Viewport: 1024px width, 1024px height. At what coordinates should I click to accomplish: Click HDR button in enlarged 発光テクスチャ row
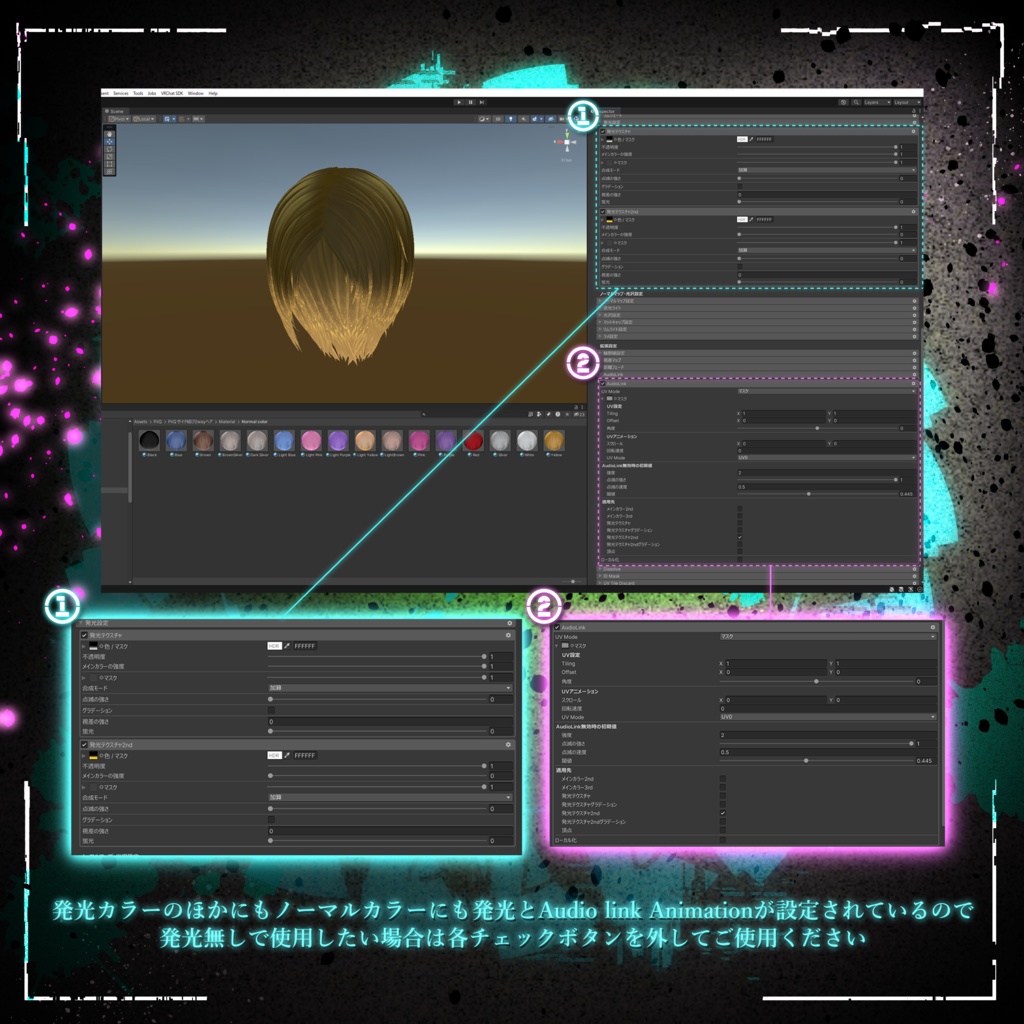pyautogui.click(x=274, y=646)
